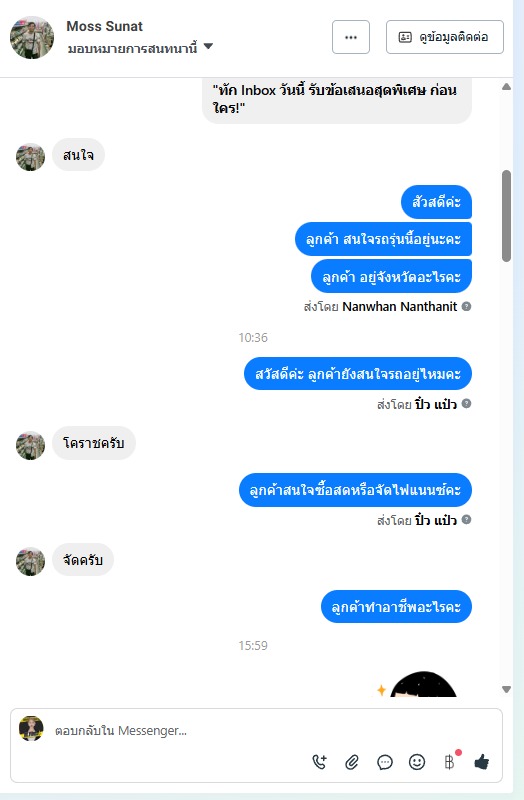Attach a file using the paperclip icon
Viewport: 524px width, 800px height.
(x=352, y=762)
